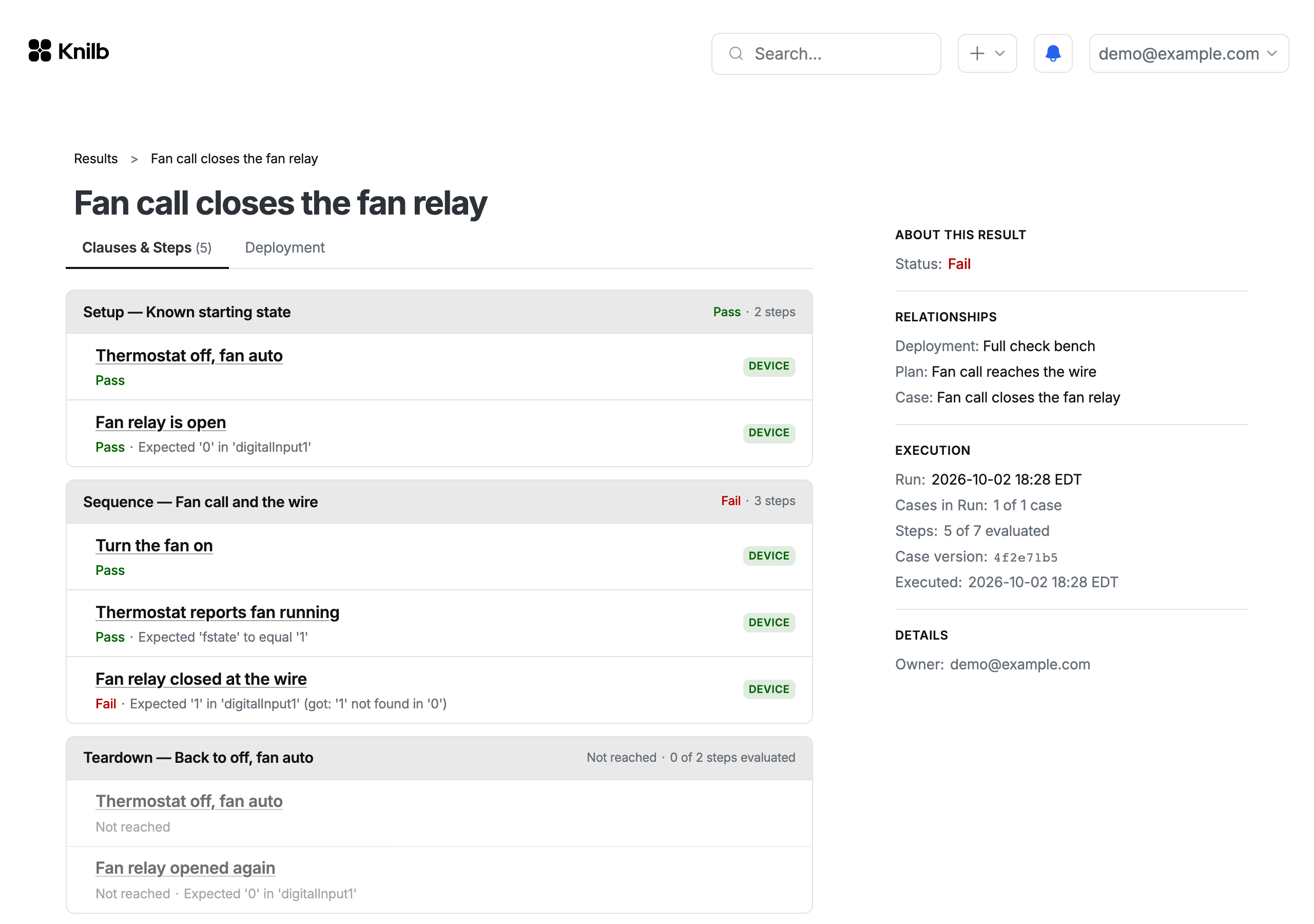Click the Owner demo@example.com value
Image resolution: width=1314 pixels, height=924 pixels.
pos(1020,664)
